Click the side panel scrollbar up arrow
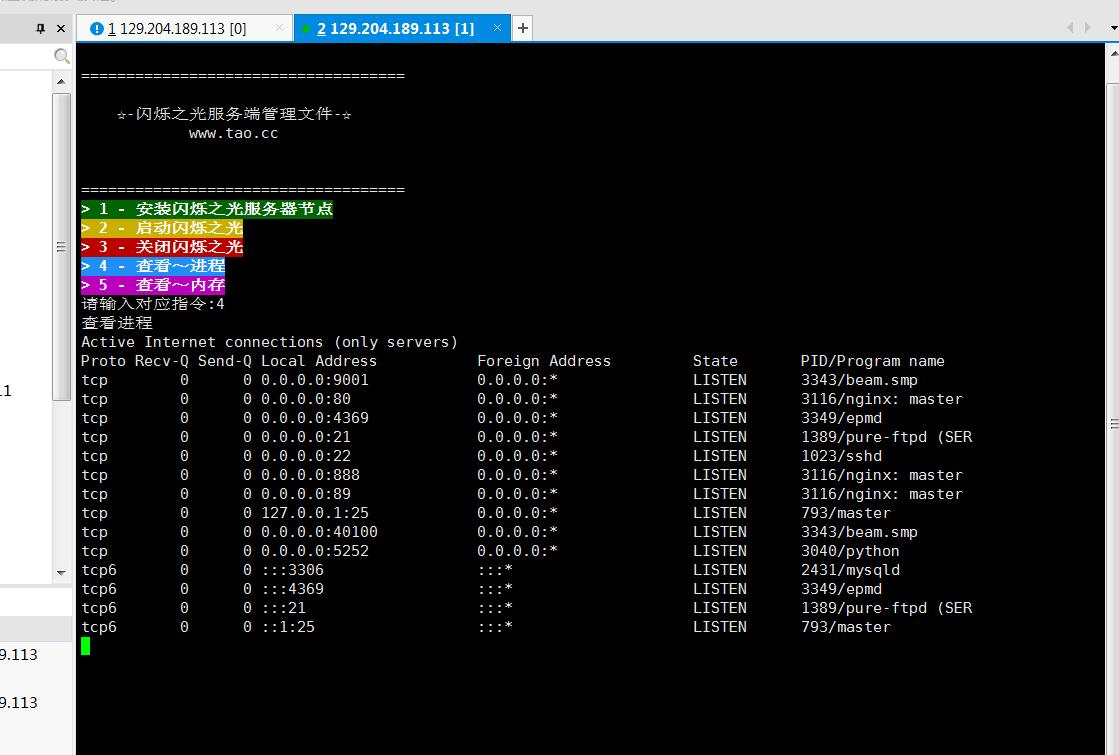 pyautogui.click(x=62, y=83)
